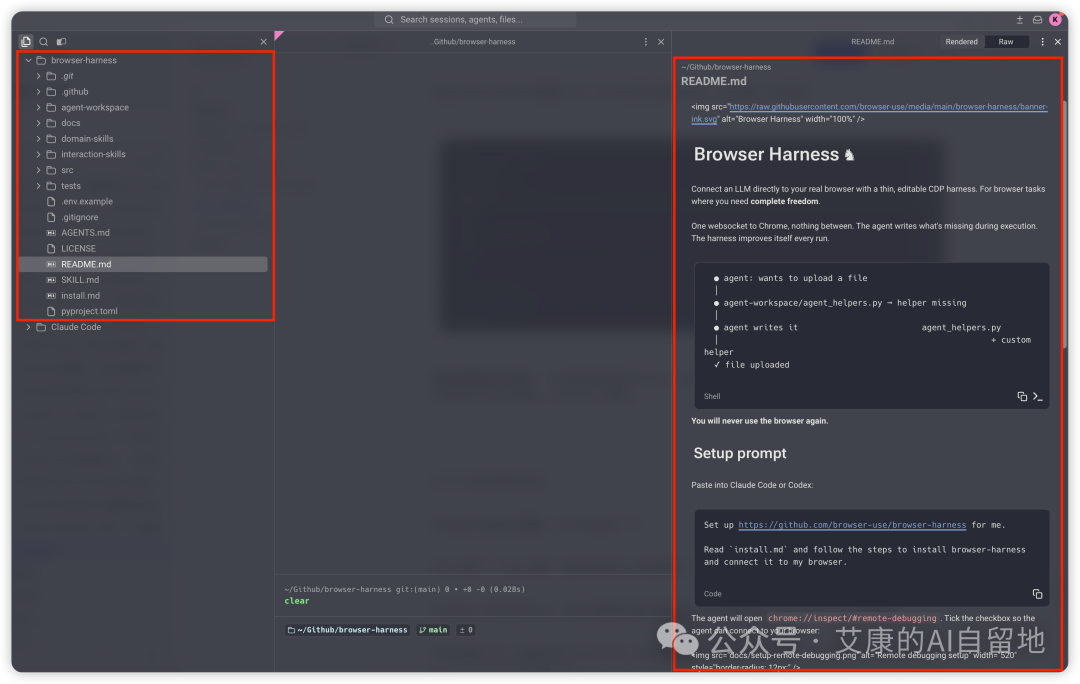Image resolution: width=1080 pixels, height=684 pixels.
Task: Click the docs folder icon
Action: click(51, 123)
